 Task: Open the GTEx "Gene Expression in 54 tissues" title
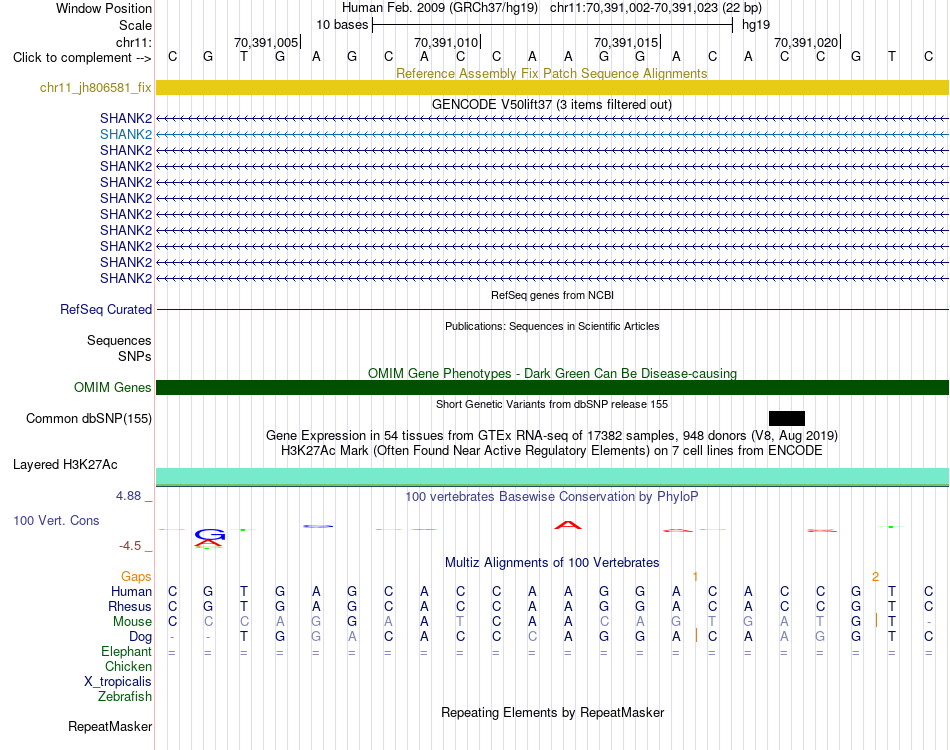[552, 435]
